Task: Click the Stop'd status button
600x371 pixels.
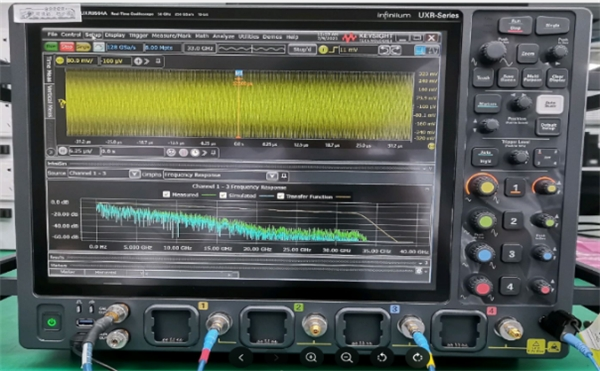Action: tap(302, 49)
